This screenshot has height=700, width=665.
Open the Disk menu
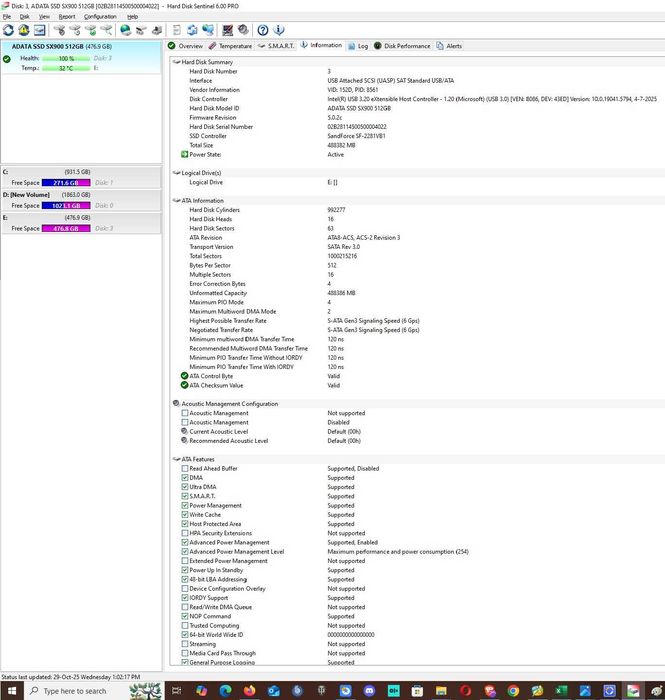(25, 17)
